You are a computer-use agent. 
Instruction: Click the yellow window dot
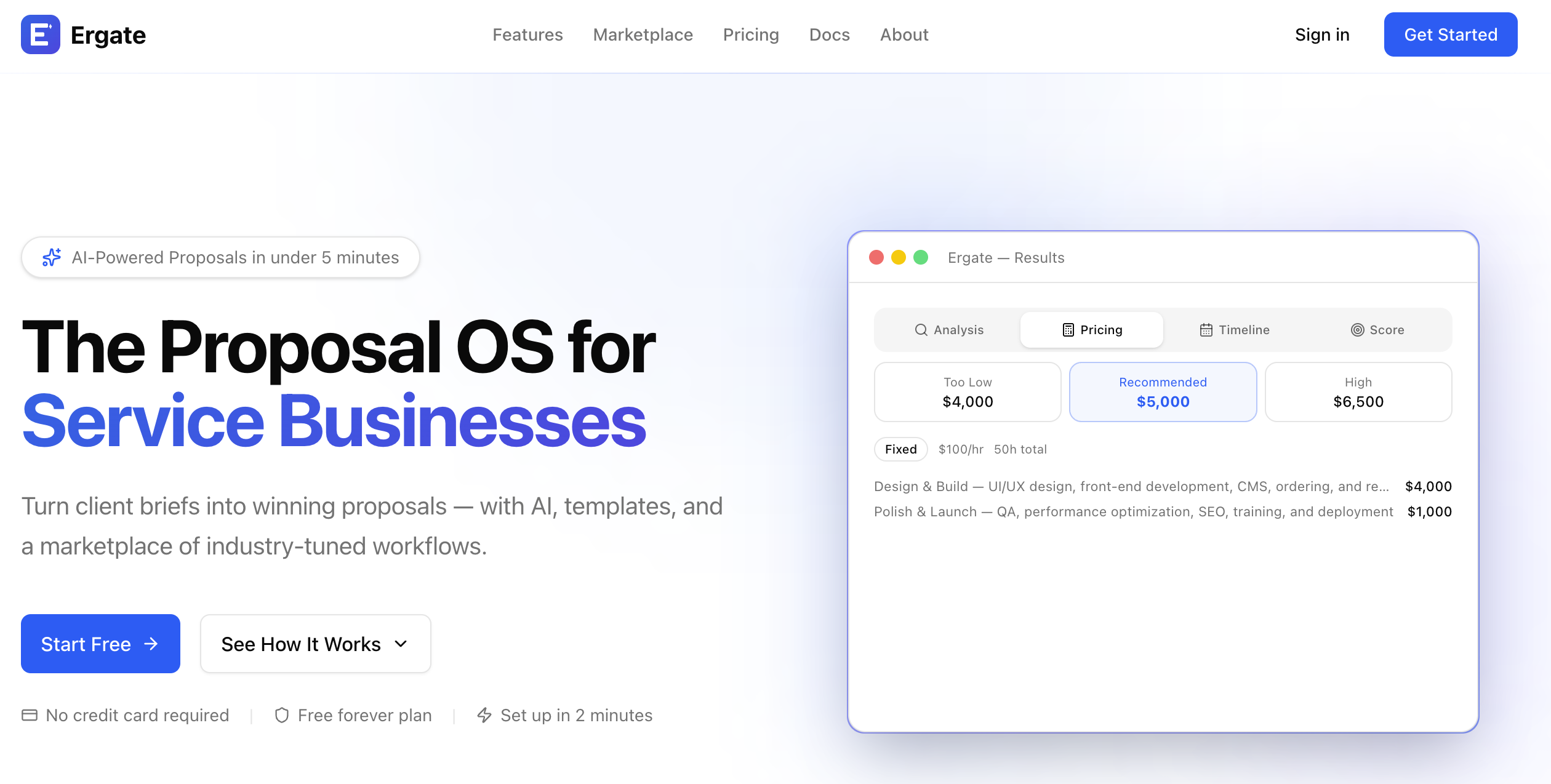(x=899, y=257)
